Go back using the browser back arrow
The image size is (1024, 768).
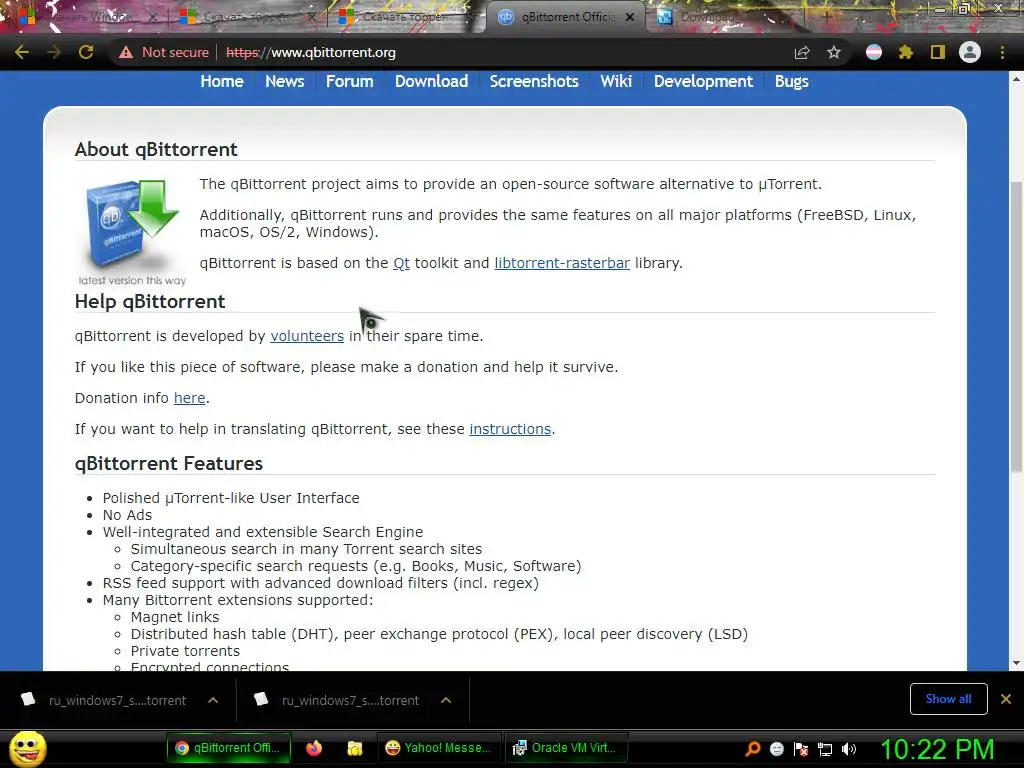pyautogui.click(x=22, y=52)
